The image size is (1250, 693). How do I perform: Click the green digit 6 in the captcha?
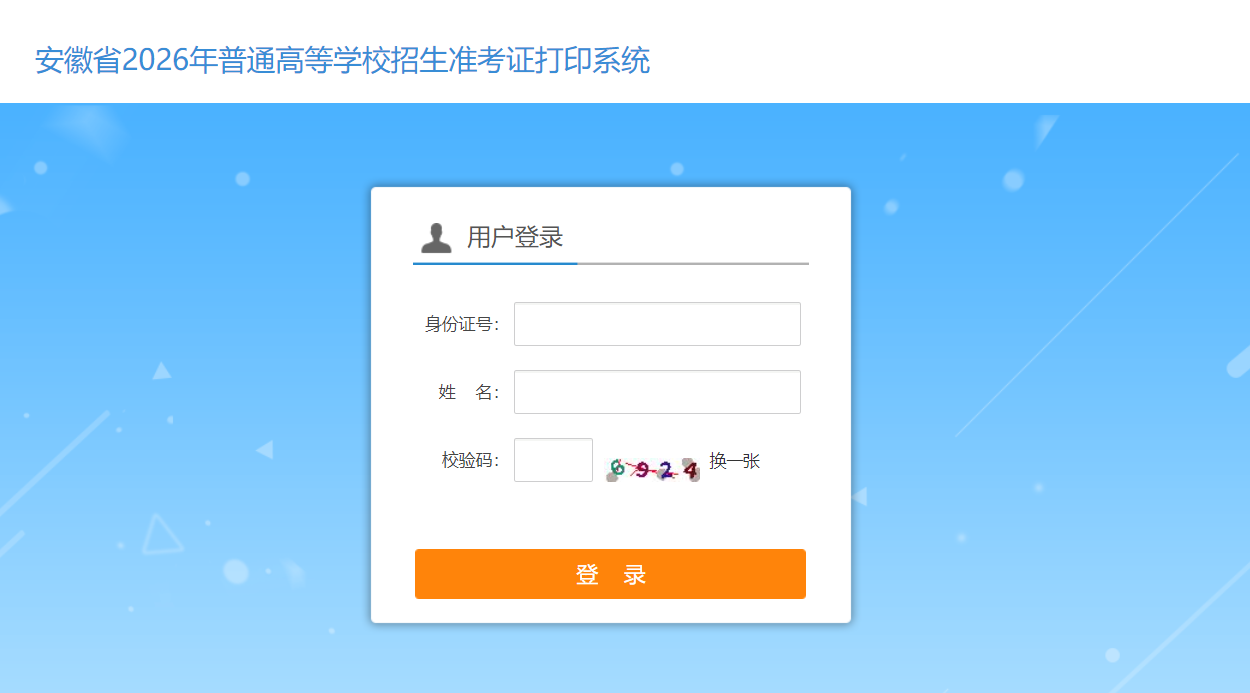(x=618, y=467)
